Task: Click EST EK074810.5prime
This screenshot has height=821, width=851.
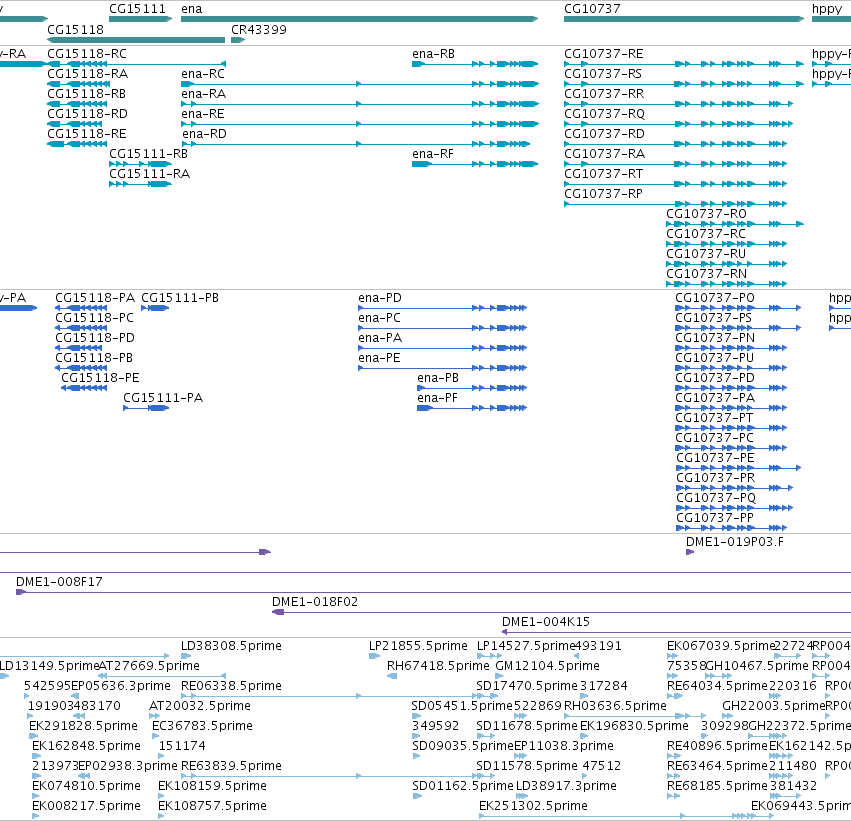Action: tap(86, 786)
